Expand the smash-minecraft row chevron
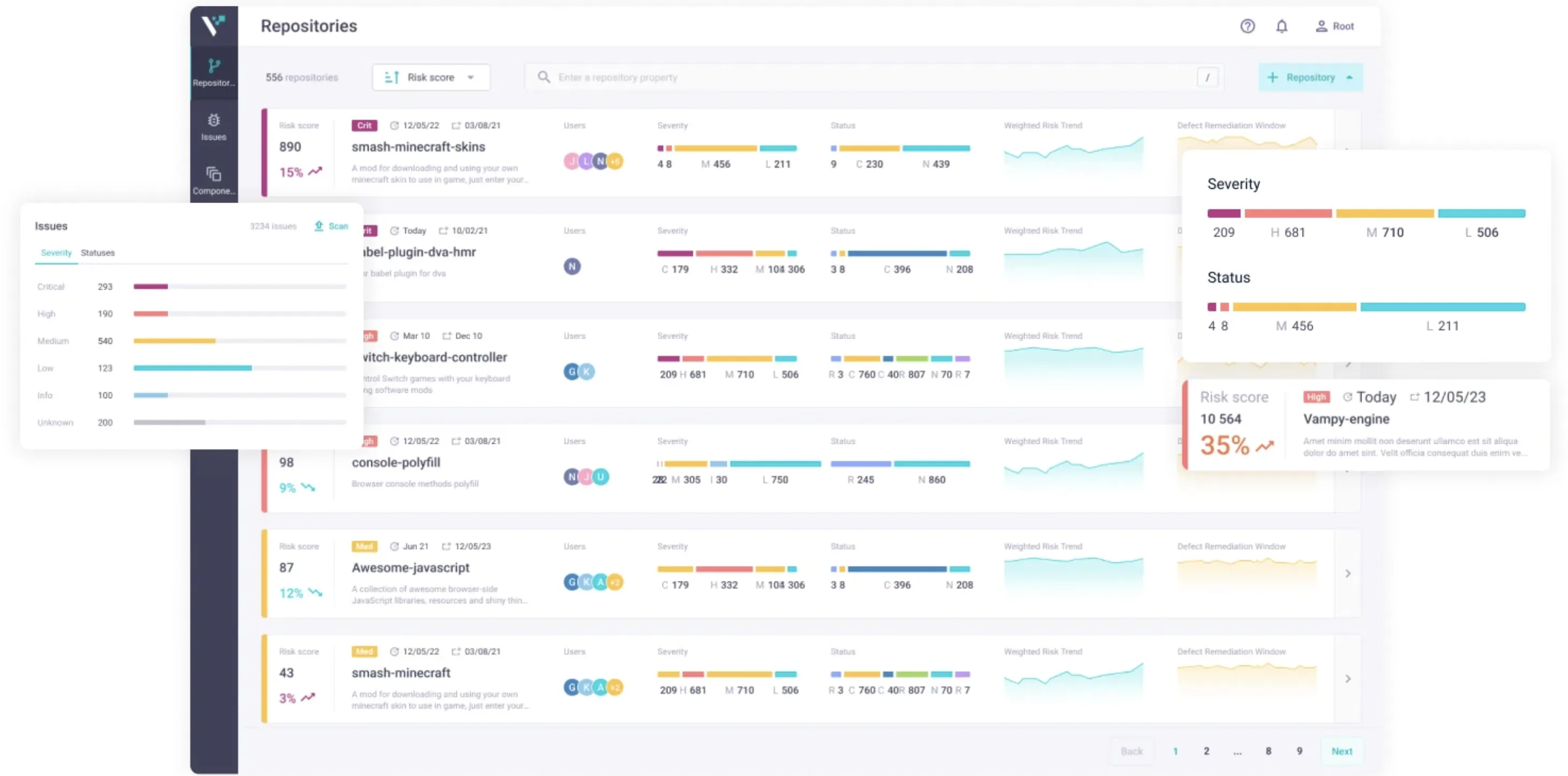 point(1348,679)
